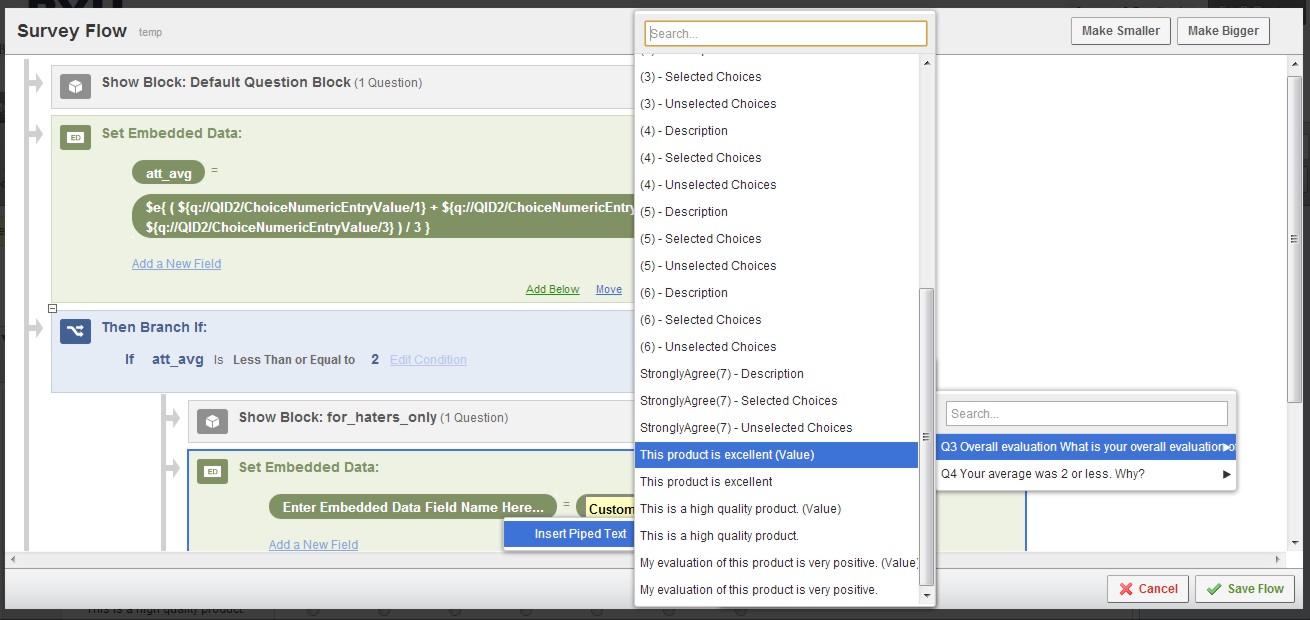Screen dimensions: 1310x620
Task: Click the dropdown list scroll down arrow
Action: [x=926, y=596]
